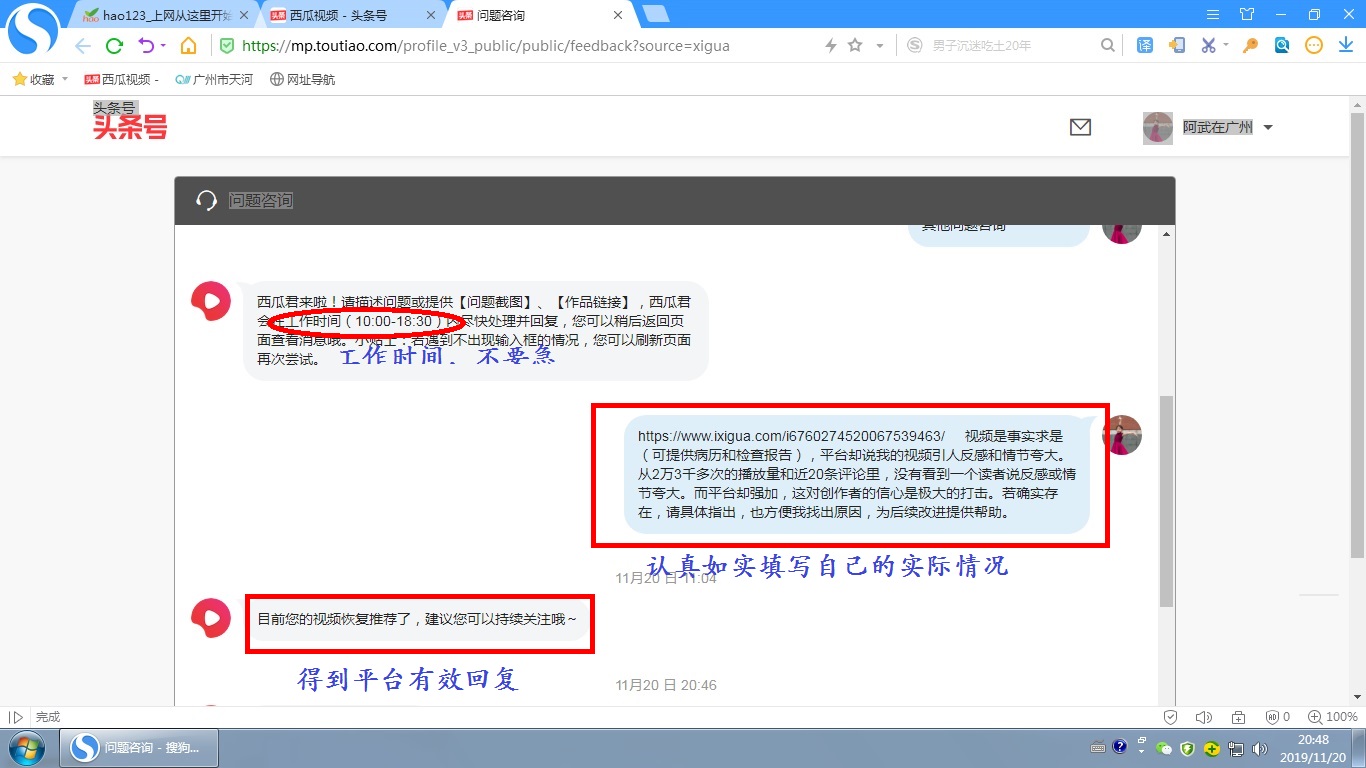Activate the find-in-page search icon
This screenshot has height=768, width=1366.
(1281, 45)
